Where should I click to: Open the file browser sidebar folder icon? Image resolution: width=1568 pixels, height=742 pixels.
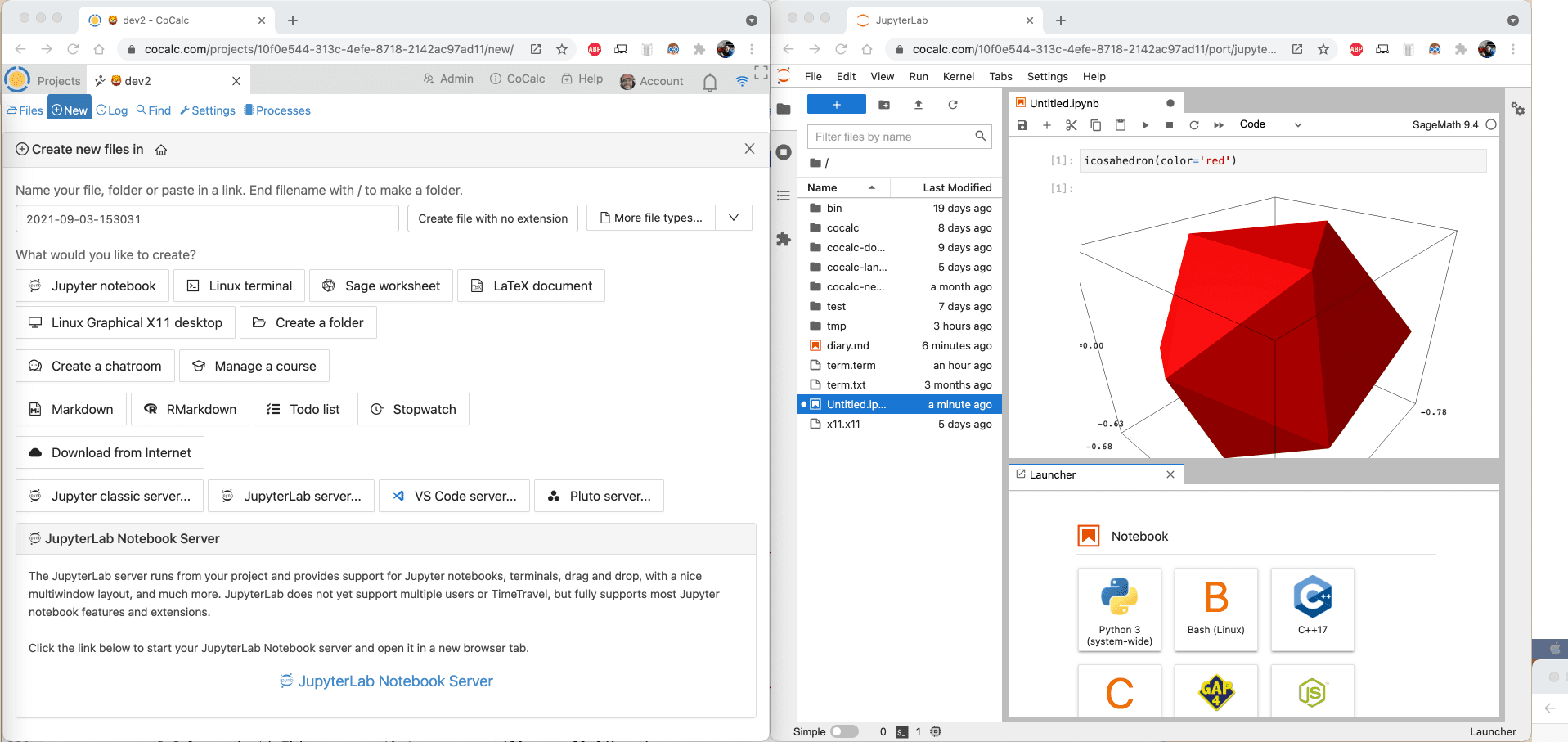[x=784, y=109]
